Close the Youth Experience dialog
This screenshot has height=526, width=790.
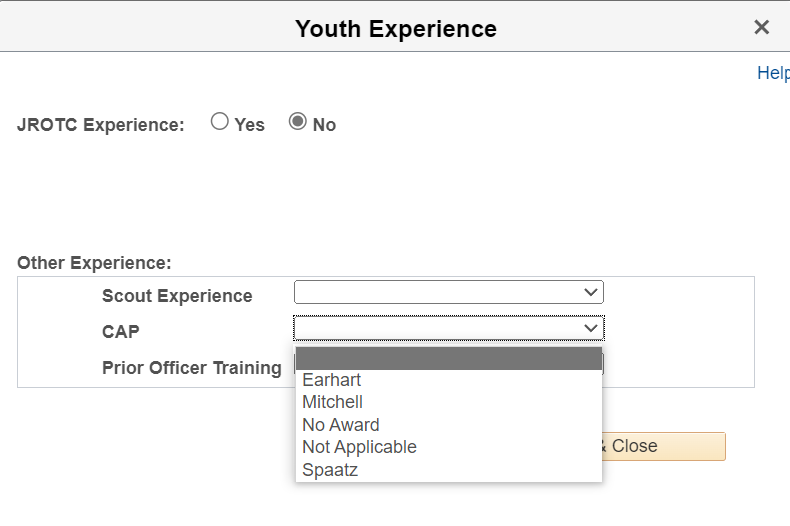coord(762,27)
